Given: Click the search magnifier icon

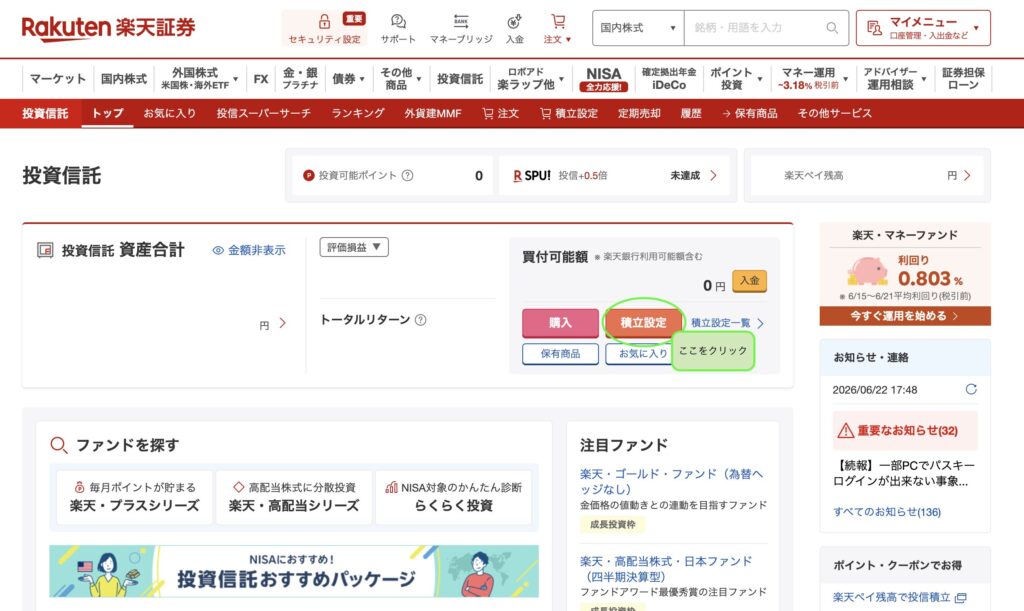Looking at the screenshot, I should coord(831,27).
